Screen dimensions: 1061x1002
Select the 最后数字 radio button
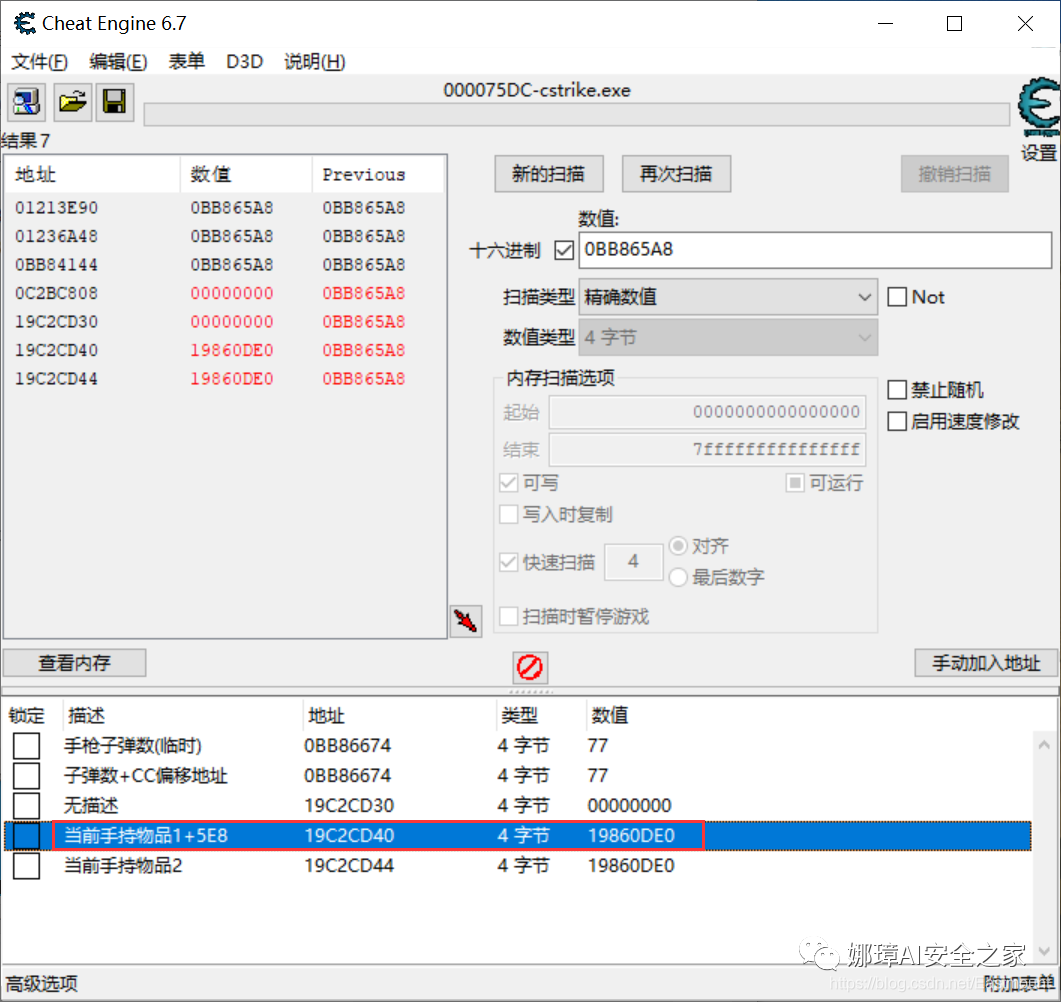(x=678, y=577)
